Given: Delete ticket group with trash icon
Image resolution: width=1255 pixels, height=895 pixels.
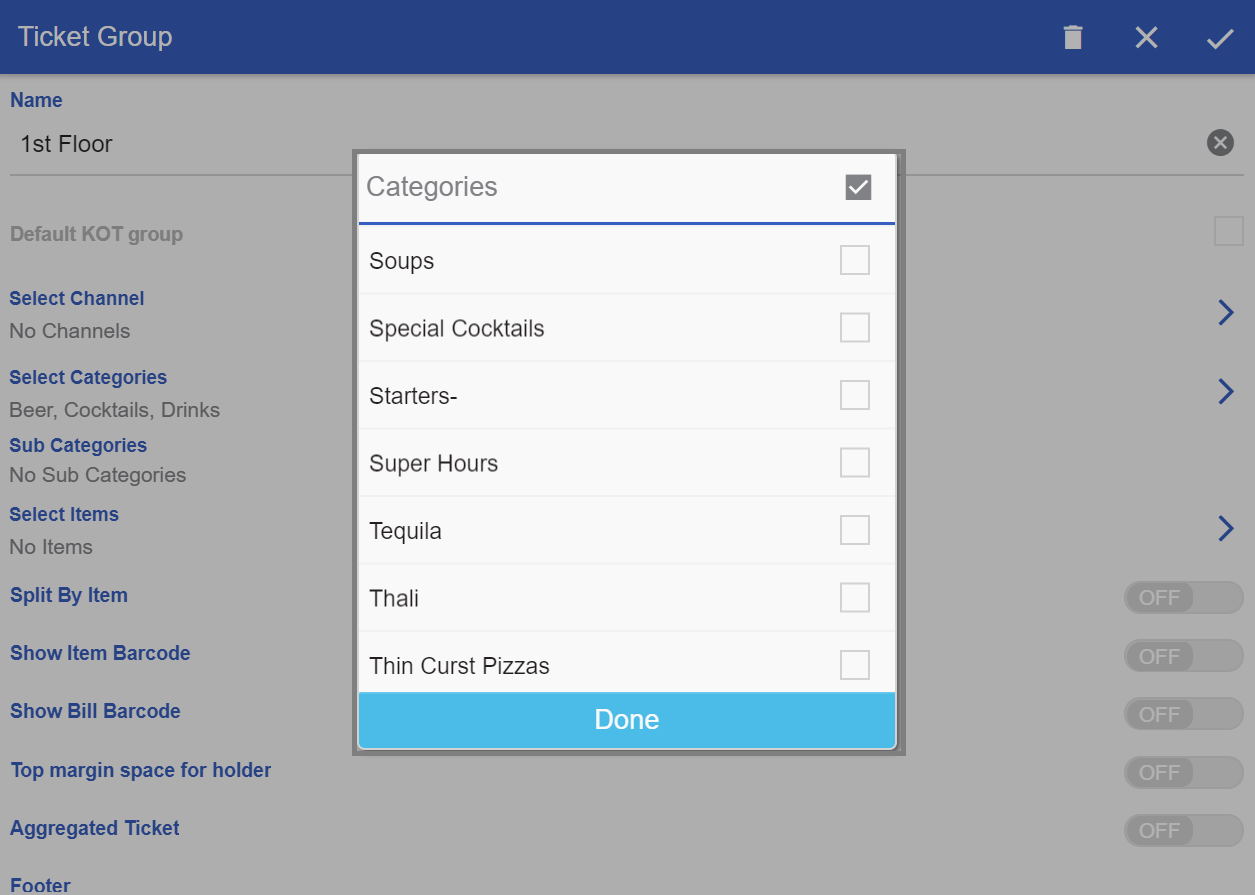Looking at the screenshot, I should pyautogui.click(x=1073, y=38).
